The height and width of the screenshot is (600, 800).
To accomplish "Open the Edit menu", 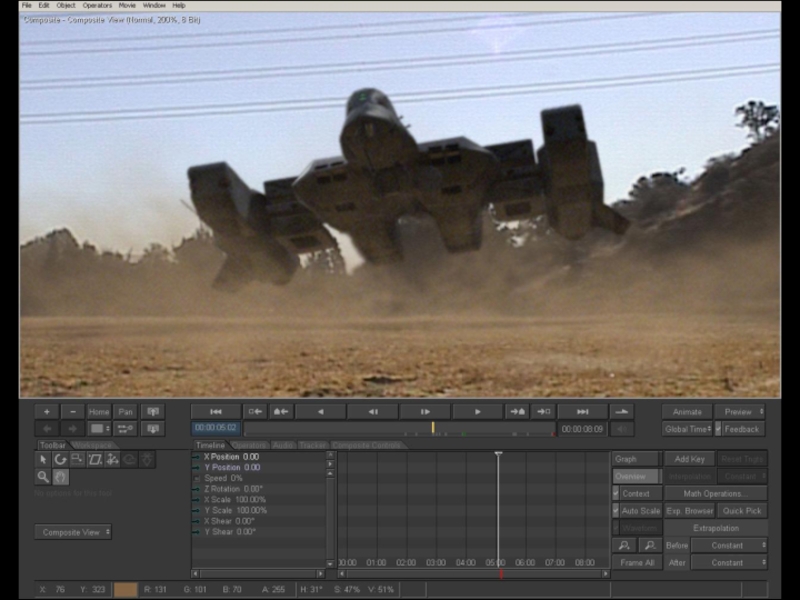I will [44, 6].
